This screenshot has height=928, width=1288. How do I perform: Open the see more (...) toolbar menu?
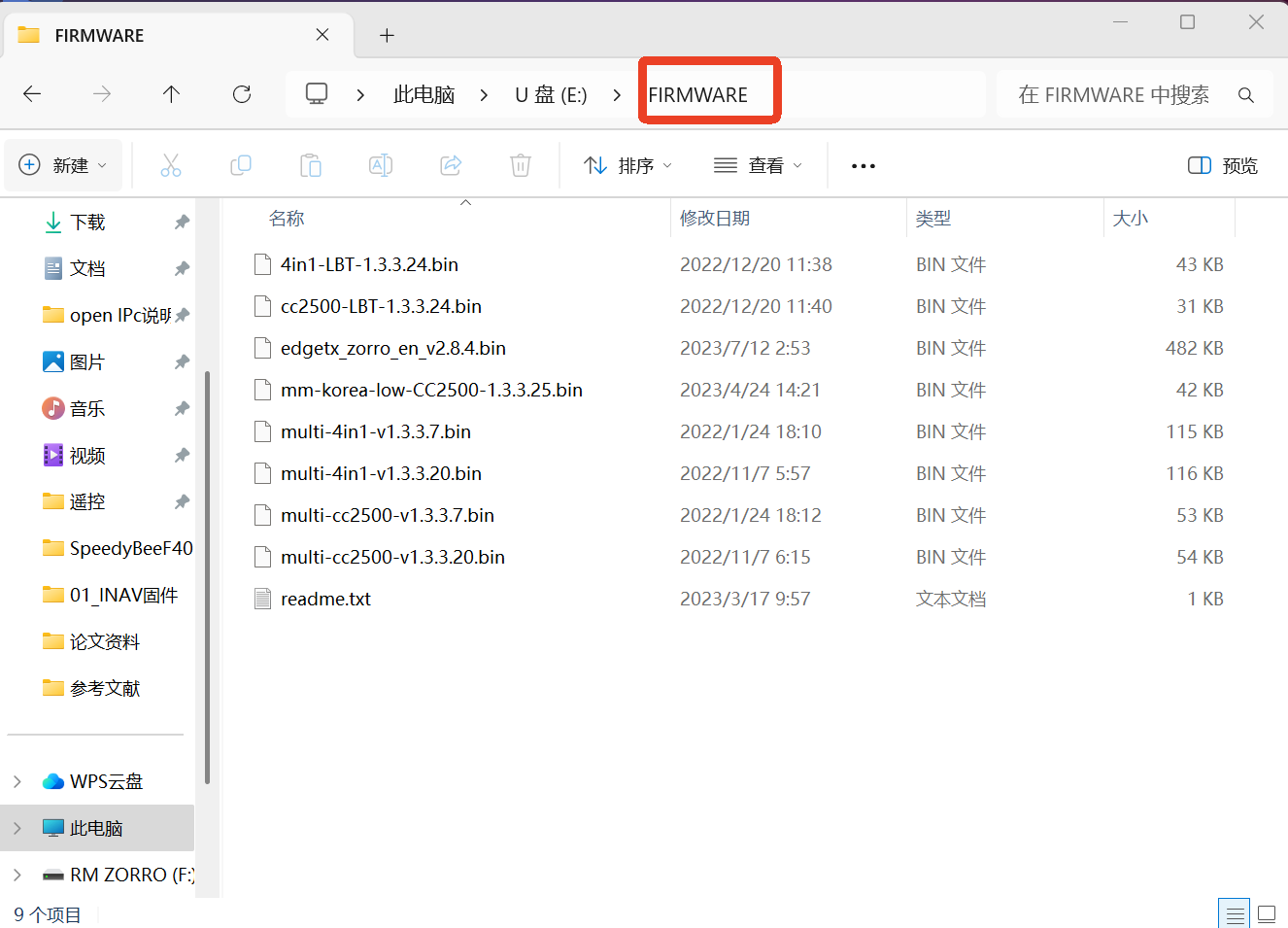coord(863,165)
